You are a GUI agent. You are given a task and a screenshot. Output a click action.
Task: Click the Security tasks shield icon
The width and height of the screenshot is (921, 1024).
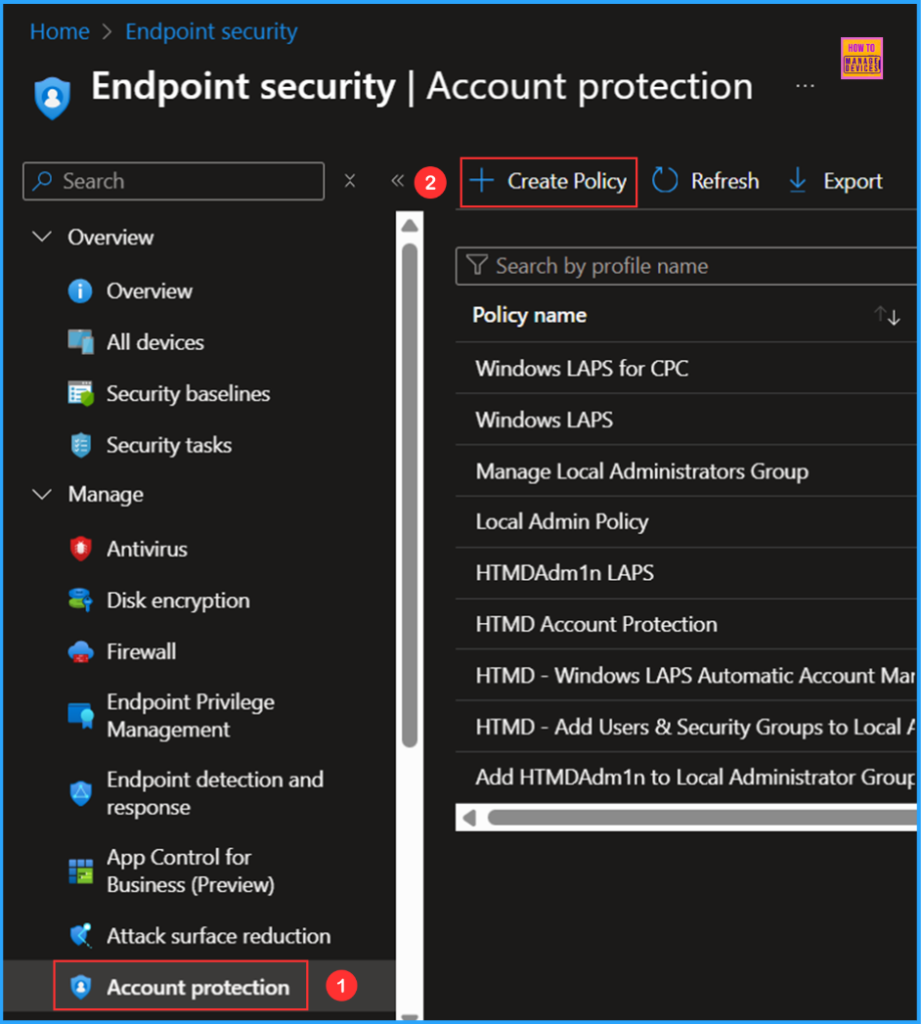click(x=80, y=445)
